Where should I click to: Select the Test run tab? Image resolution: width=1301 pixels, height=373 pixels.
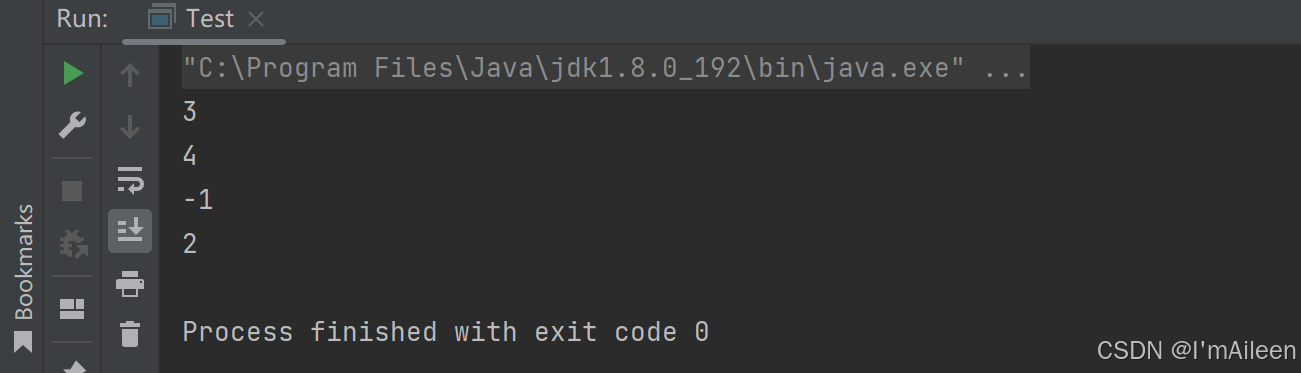click(x=195, y=19)
